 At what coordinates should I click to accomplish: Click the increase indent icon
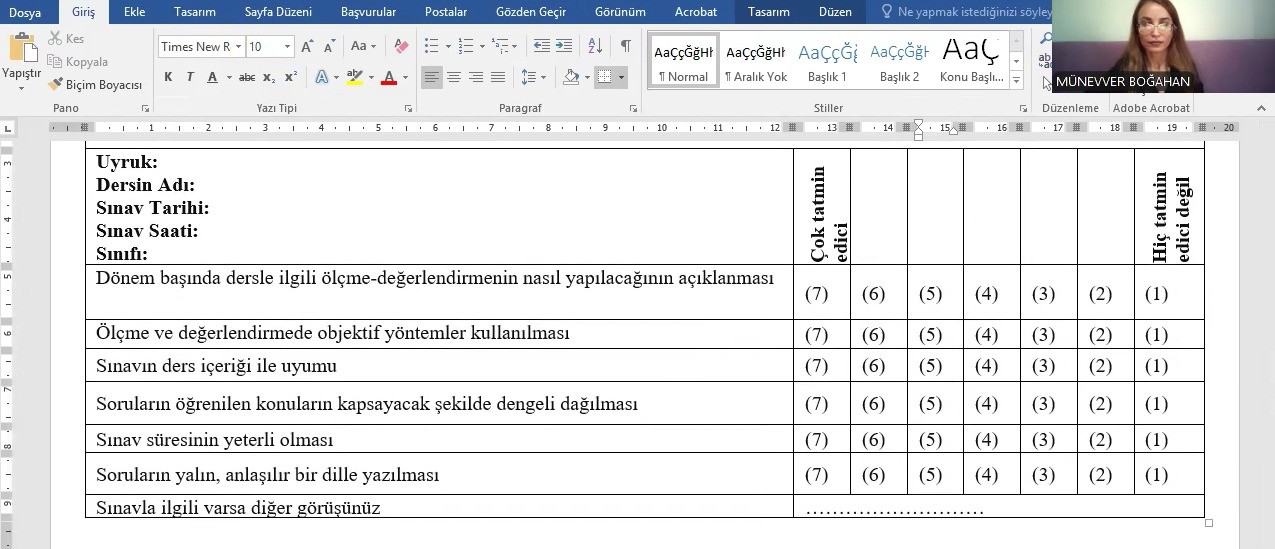pos(565,46)
